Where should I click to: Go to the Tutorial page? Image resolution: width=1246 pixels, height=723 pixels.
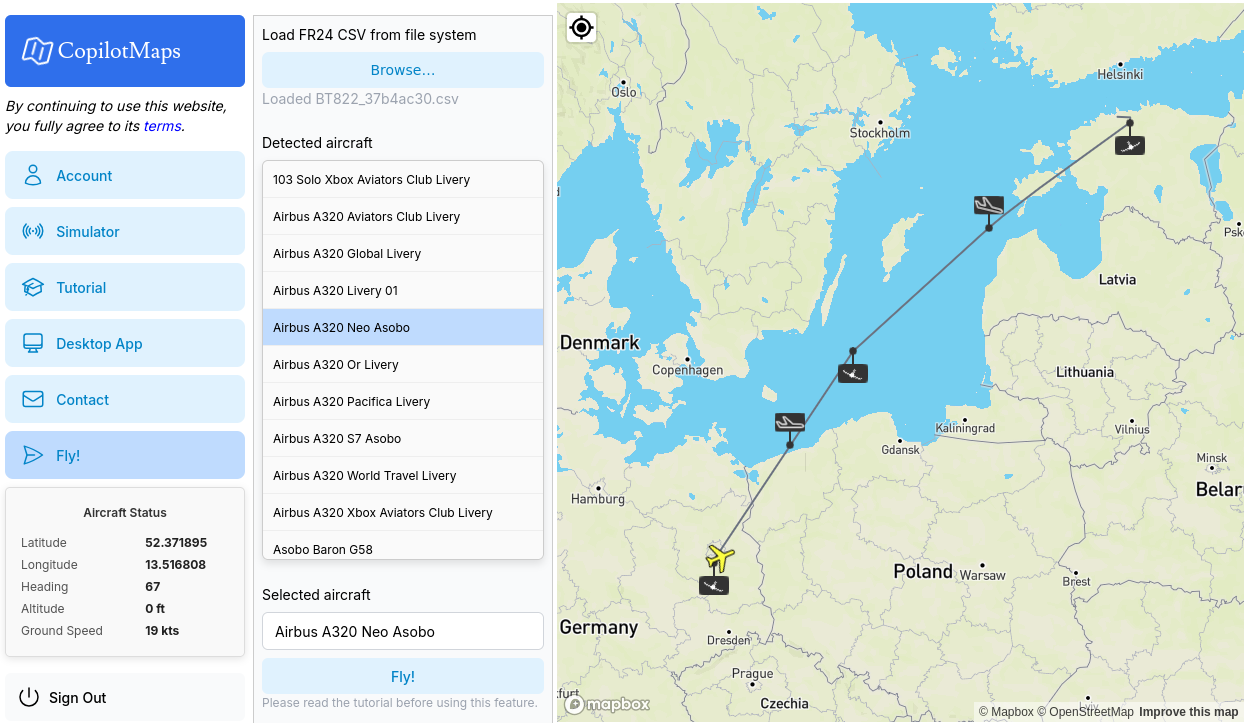(125, 287)
